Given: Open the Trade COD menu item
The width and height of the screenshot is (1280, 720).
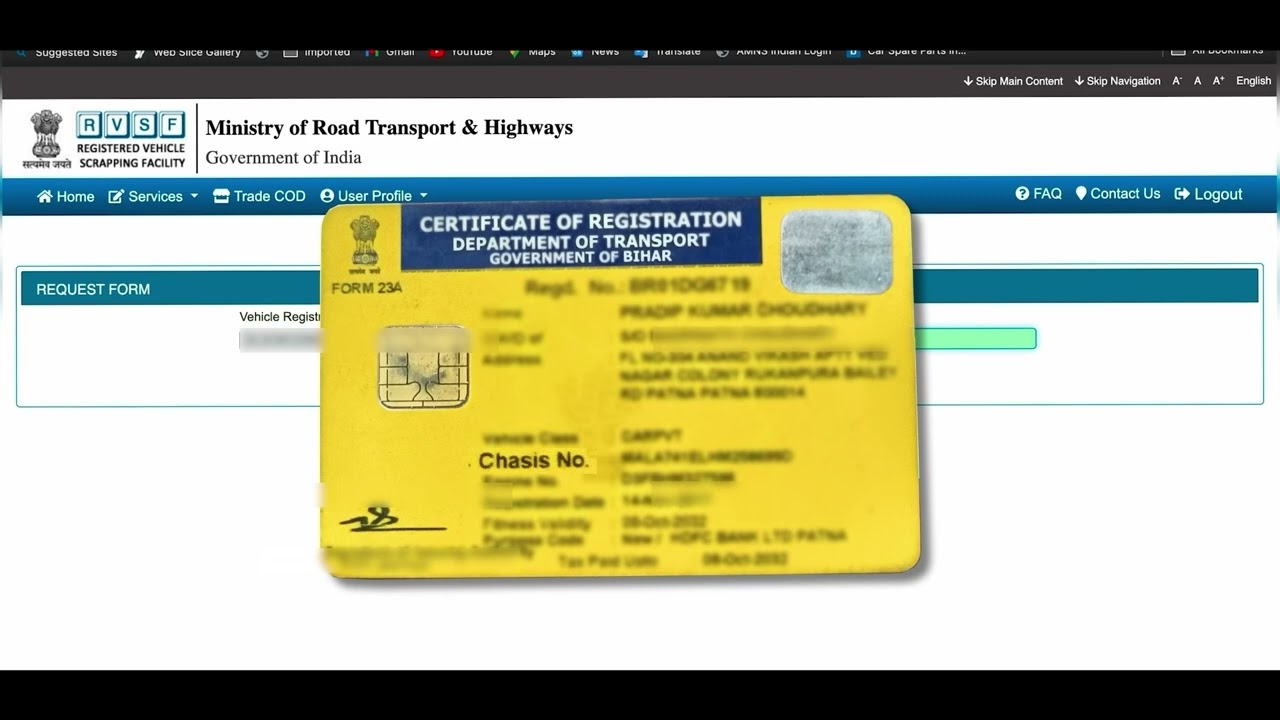Looking at the screenshot, I should 260,196.
